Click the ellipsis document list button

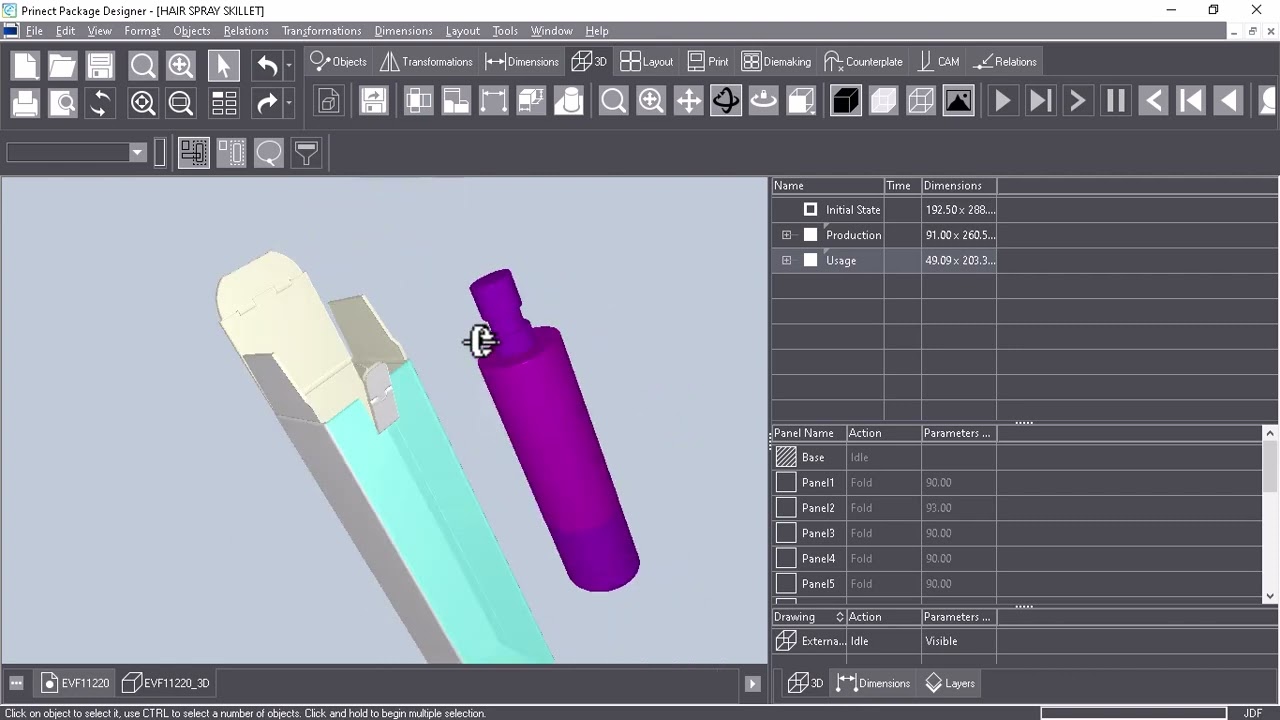click(16, 684)
